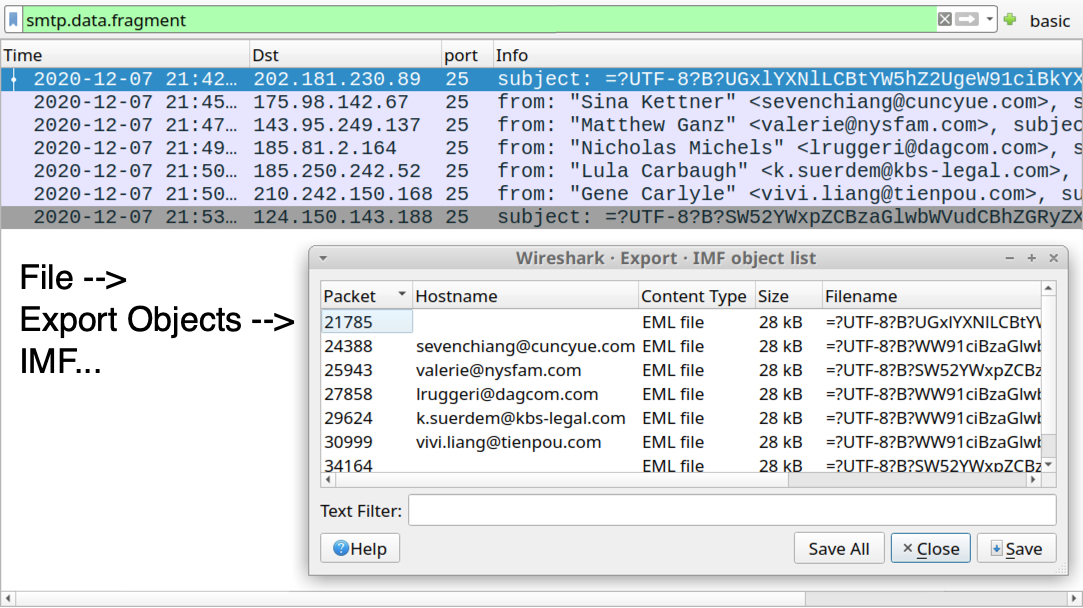
Task: Select packet row with Dst 143.95.249.137
Action: (x=542, y=125)
